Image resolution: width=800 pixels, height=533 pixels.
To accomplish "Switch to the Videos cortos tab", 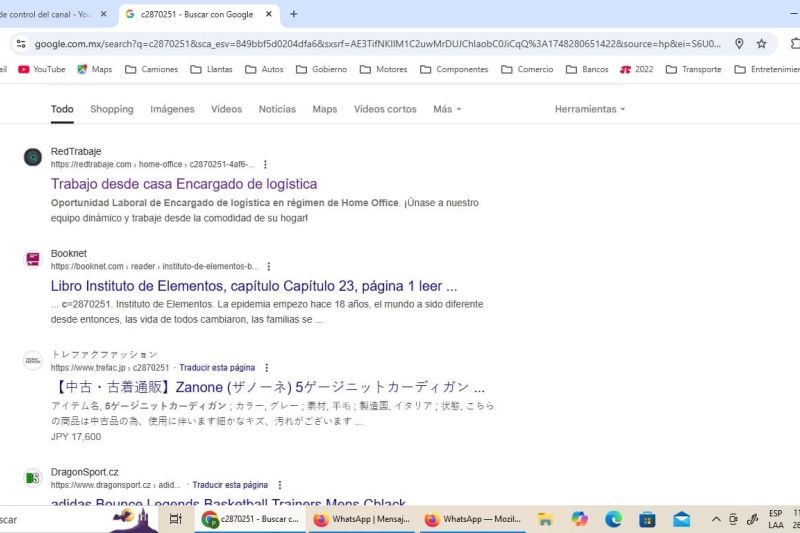I will tap(385, 109).
